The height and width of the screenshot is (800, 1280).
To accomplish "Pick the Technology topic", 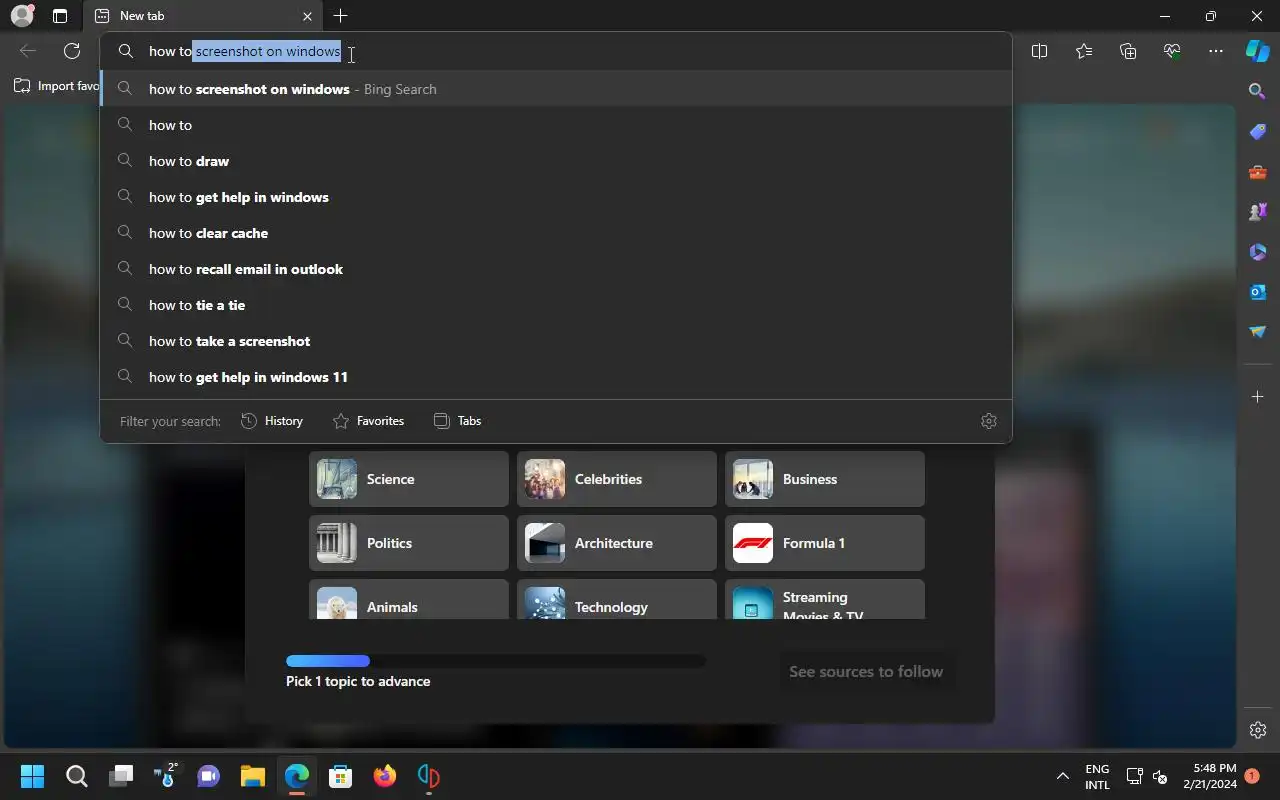I will (617, 599).
